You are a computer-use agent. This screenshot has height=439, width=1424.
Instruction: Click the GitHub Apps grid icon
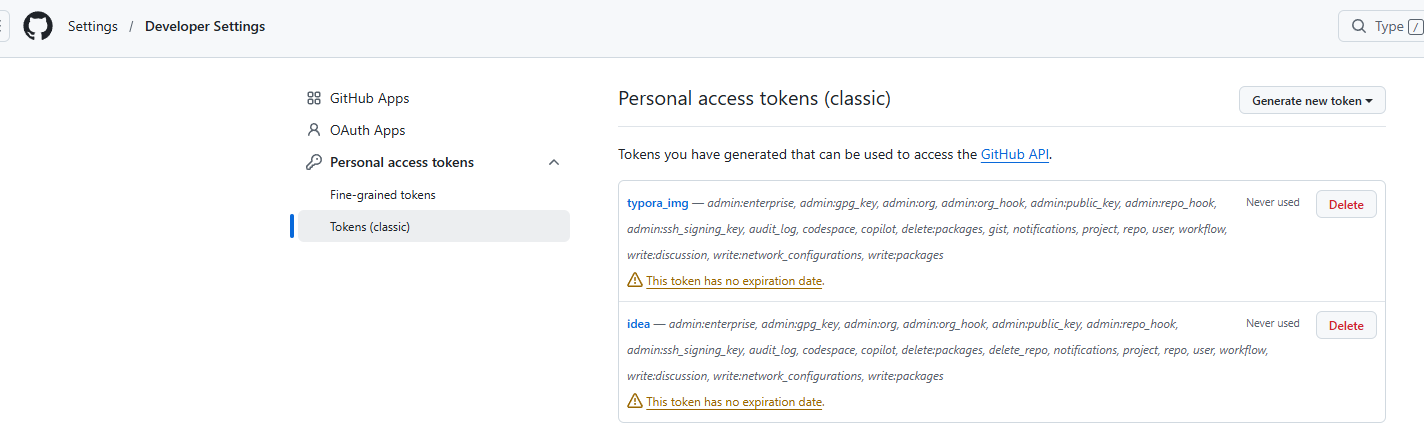point(314,98)
